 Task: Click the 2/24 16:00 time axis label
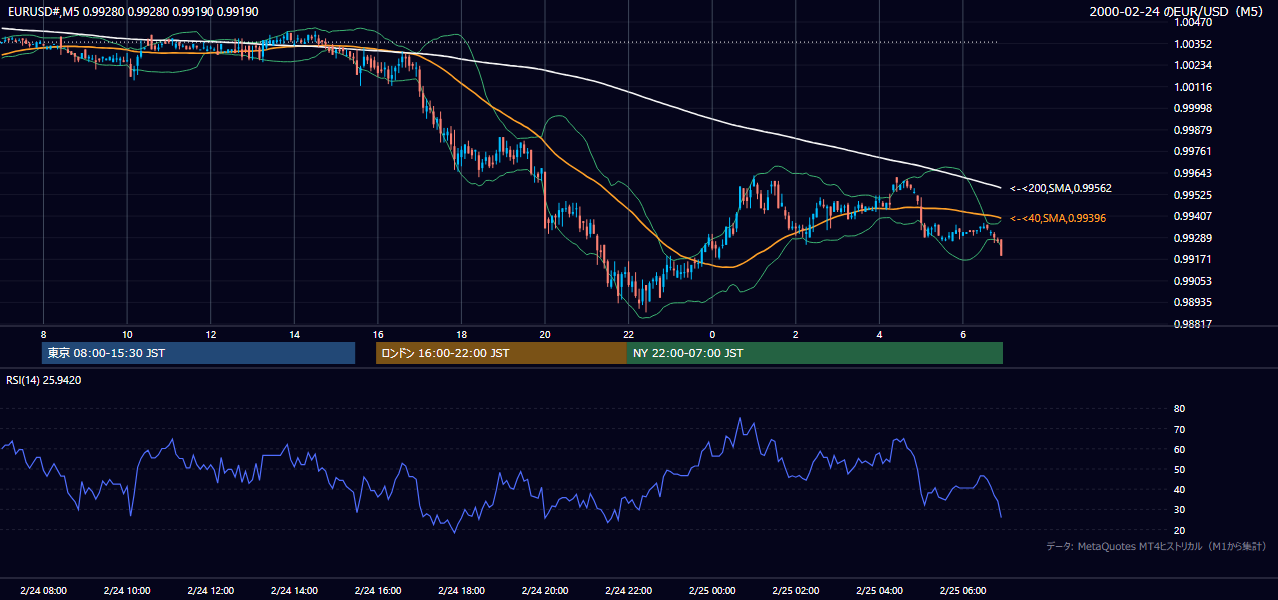378,590
